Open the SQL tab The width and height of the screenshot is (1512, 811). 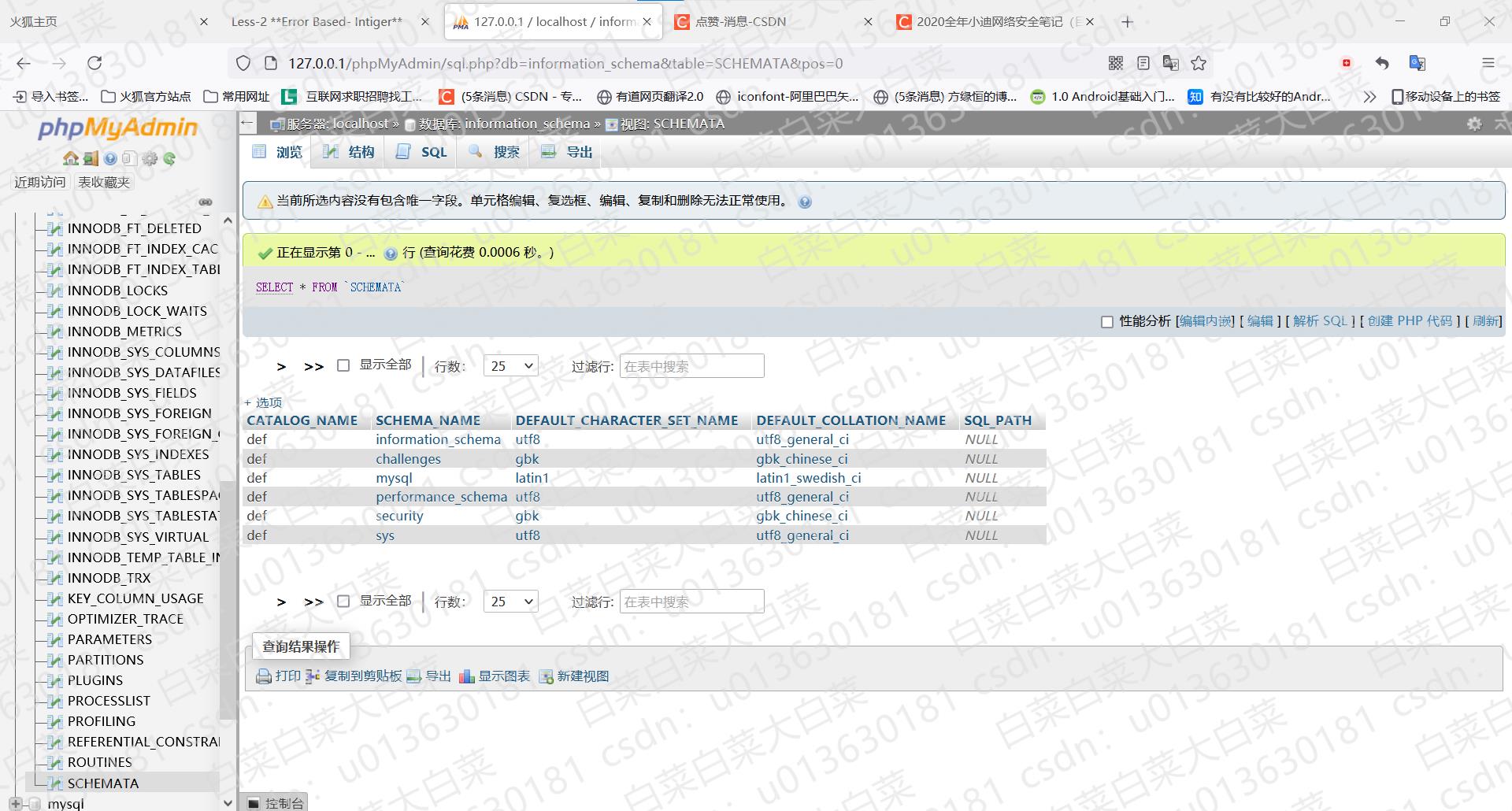click(x=421, y=152)
